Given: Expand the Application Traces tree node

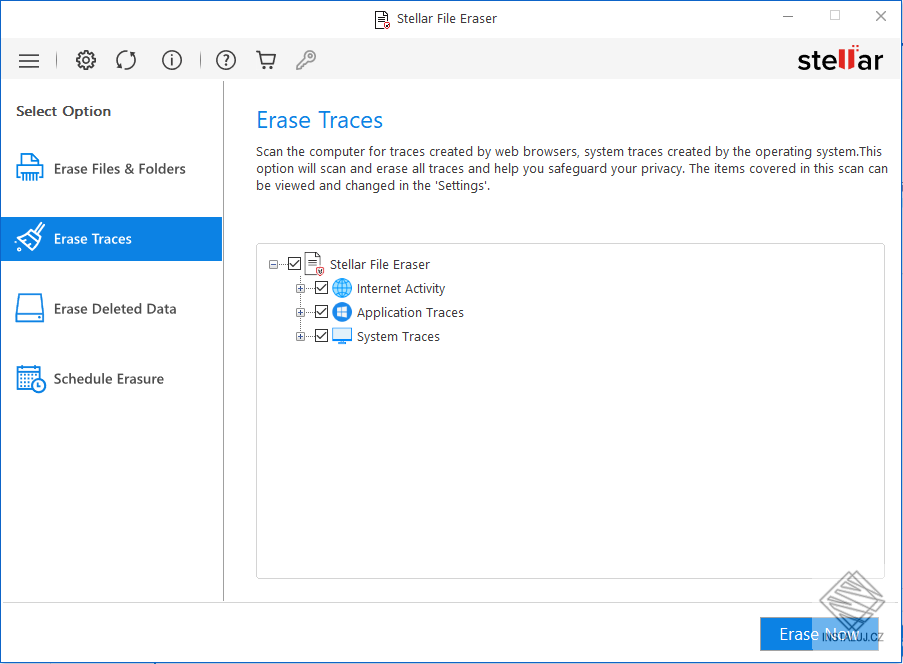Looking at the screenshot, I should 300,313.
